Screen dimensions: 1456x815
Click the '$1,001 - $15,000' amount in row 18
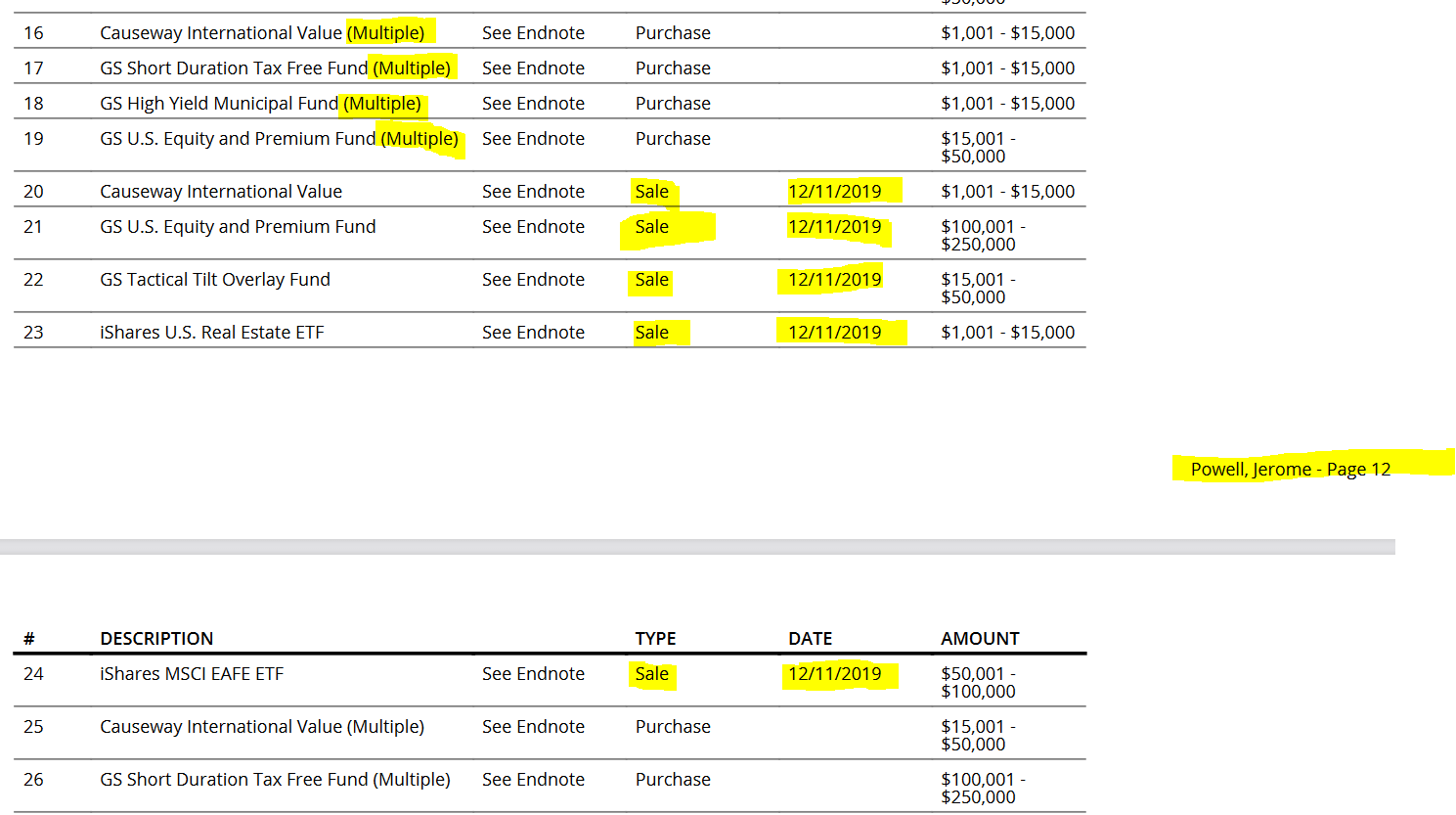coord(1007,104)
